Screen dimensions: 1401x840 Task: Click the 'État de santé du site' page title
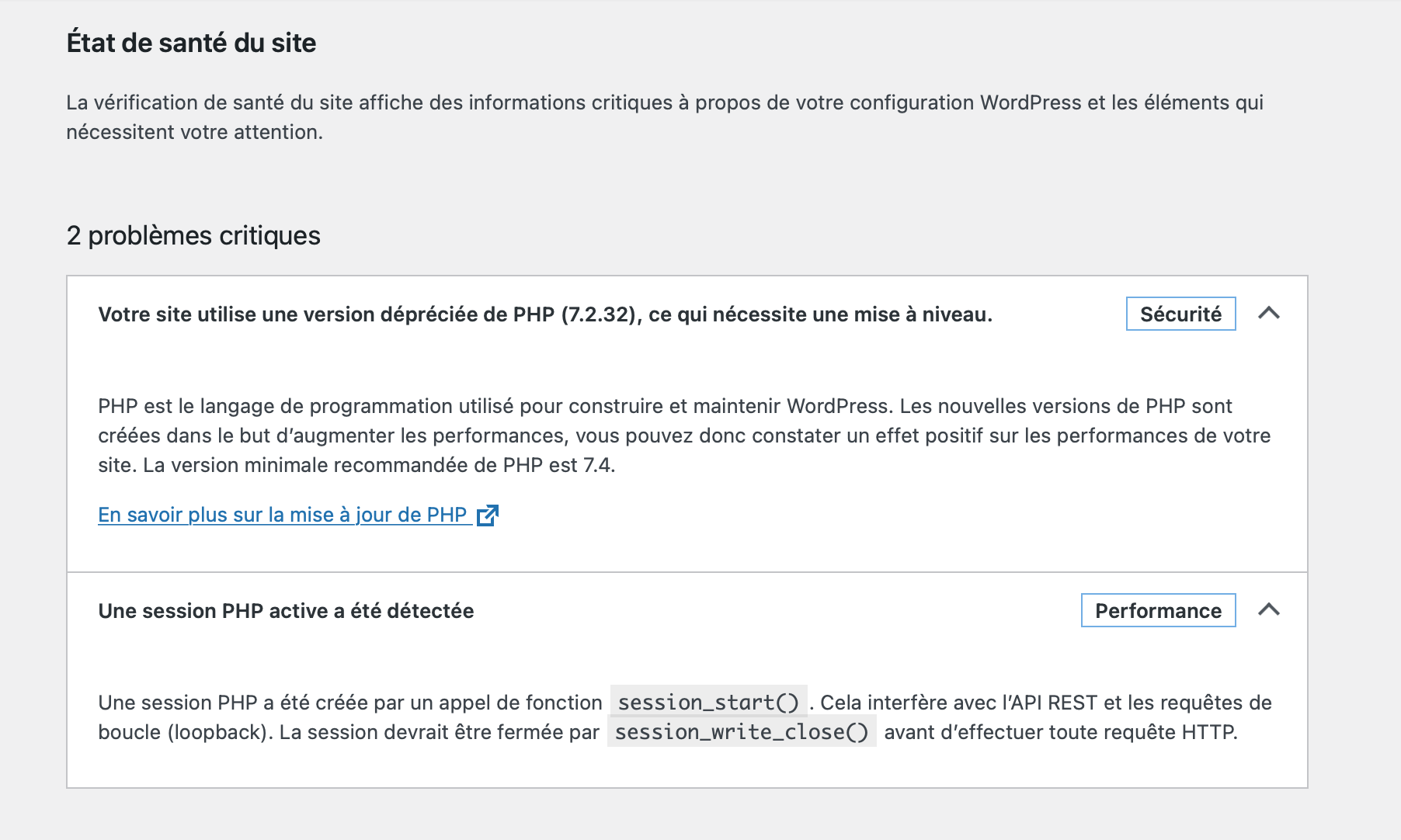click(191, 43)
